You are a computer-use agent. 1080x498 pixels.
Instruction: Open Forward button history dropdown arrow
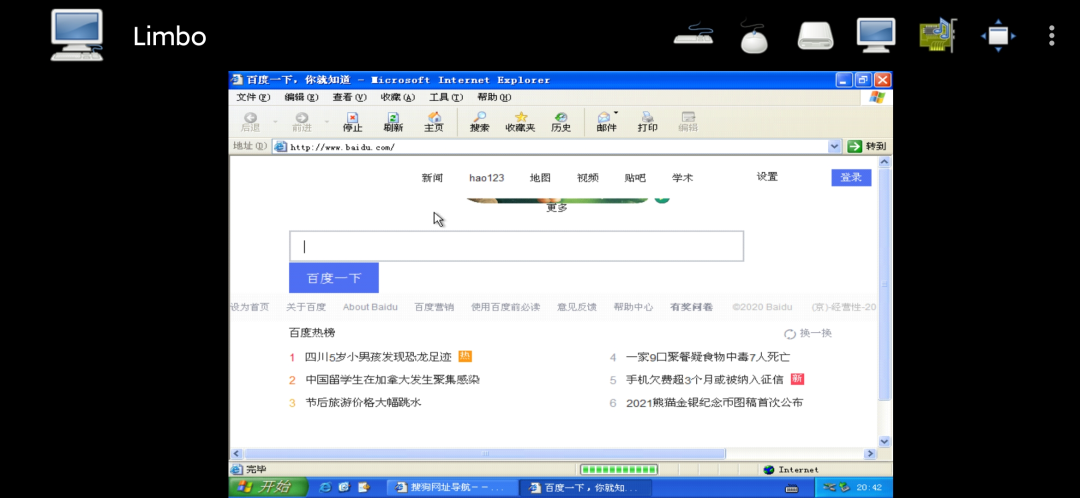(326, 122)
